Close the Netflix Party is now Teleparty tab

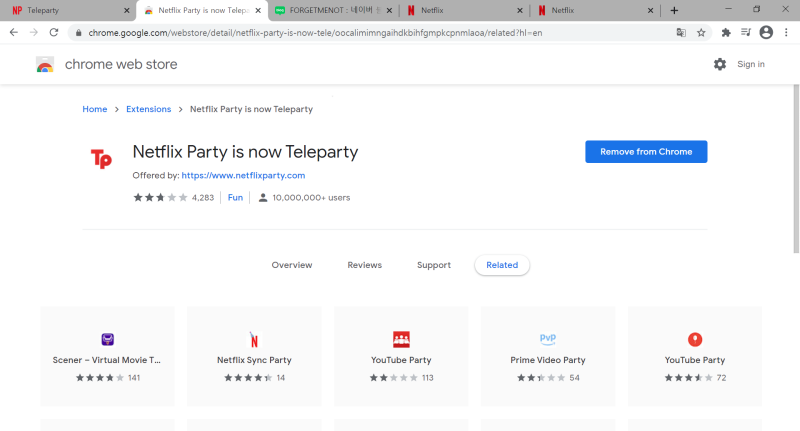point(258,10)
